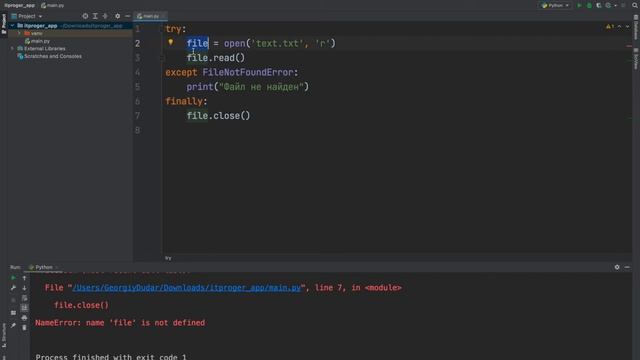Place cursor on 'finally:' keyword in code
The width and height of the screenshot is (640, 360).
click(x=186, y=101)
